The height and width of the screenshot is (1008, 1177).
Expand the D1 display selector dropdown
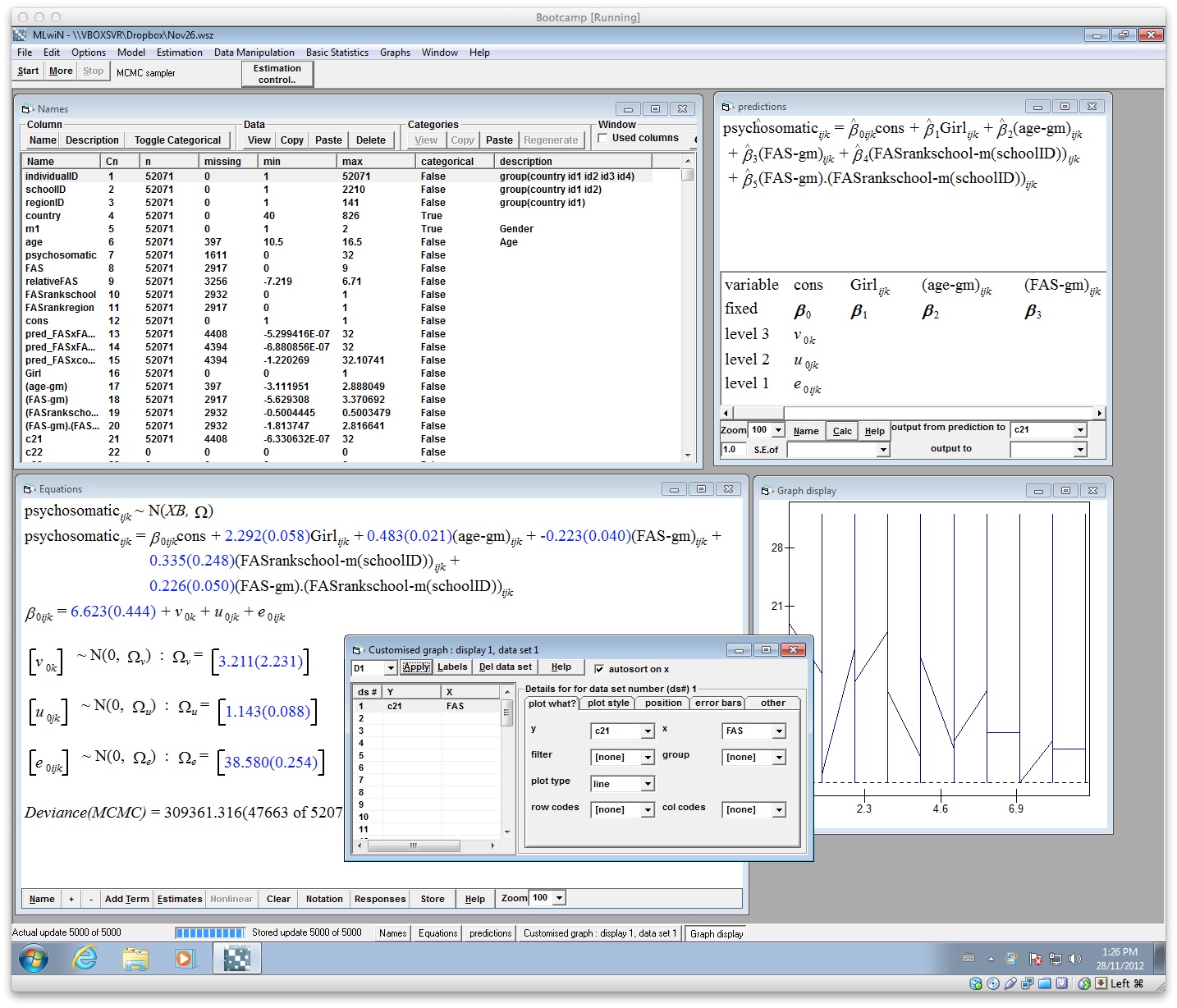point(391,668)
